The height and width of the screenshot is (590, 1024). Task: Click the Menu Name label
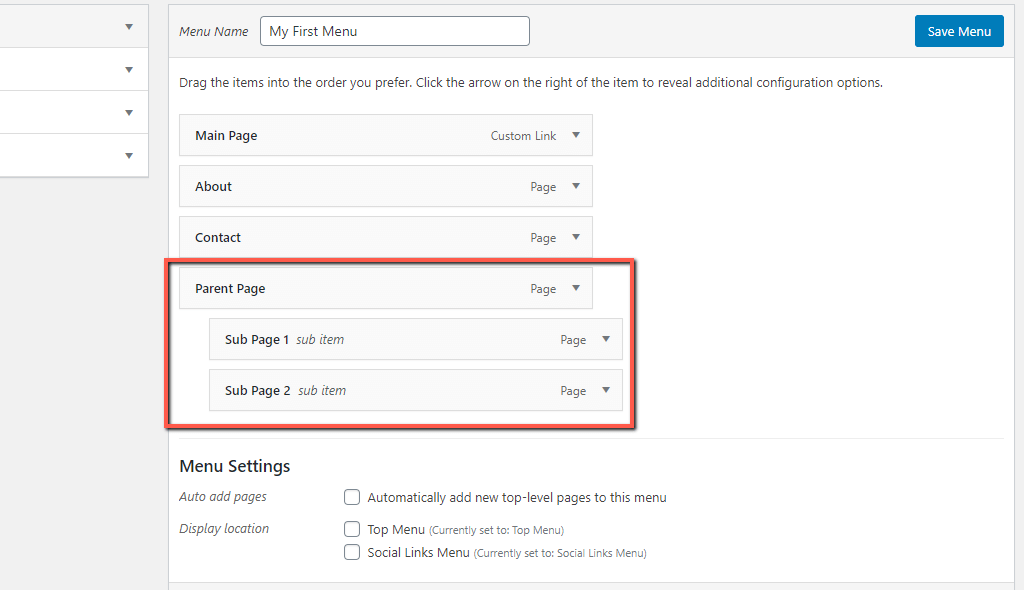pyautogui.click(x=214, y=31)
